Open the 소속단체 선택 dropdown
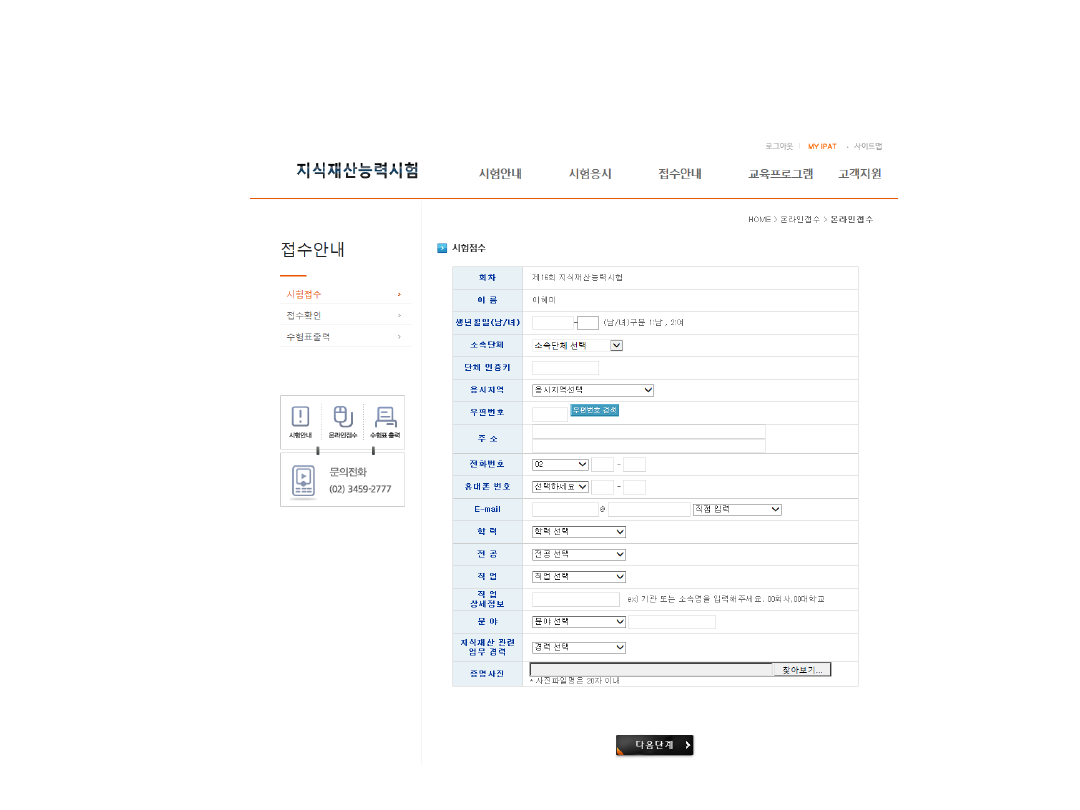The image size is (1080, 810). [577, 345]
